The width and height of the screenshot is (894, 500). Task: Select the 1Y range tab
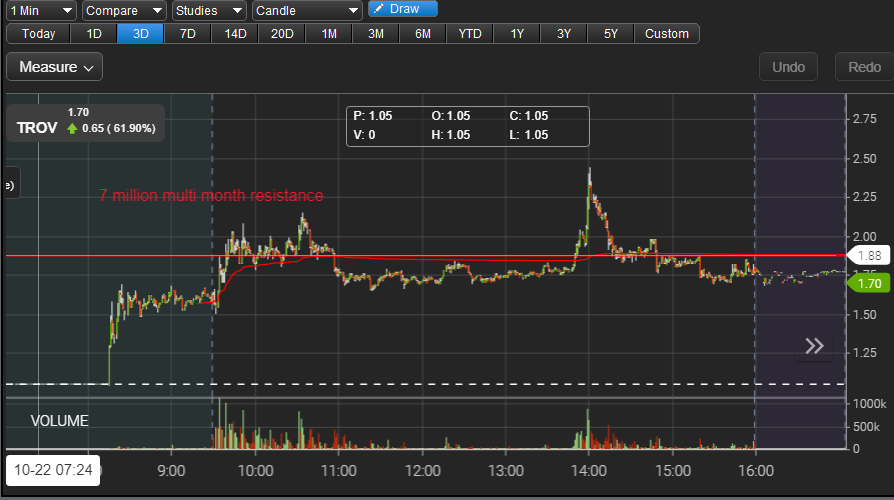pos(517,34)
